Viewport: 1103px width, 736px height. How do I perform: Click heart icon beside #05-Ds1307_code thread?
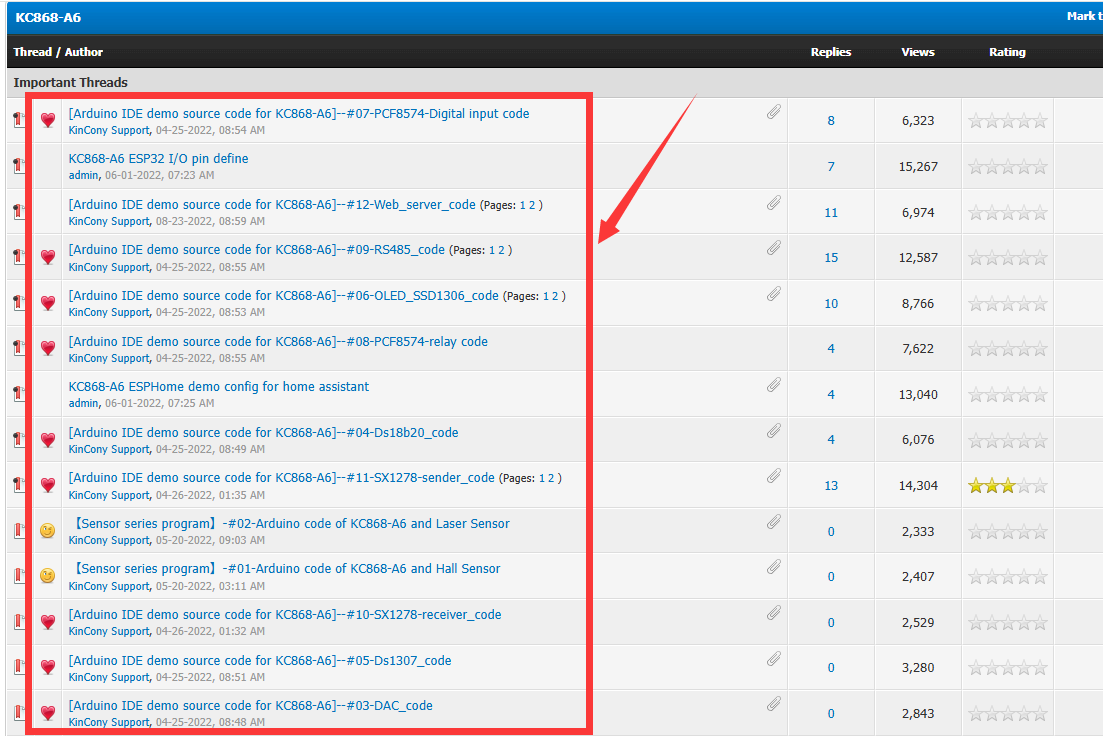click(47, 667)
